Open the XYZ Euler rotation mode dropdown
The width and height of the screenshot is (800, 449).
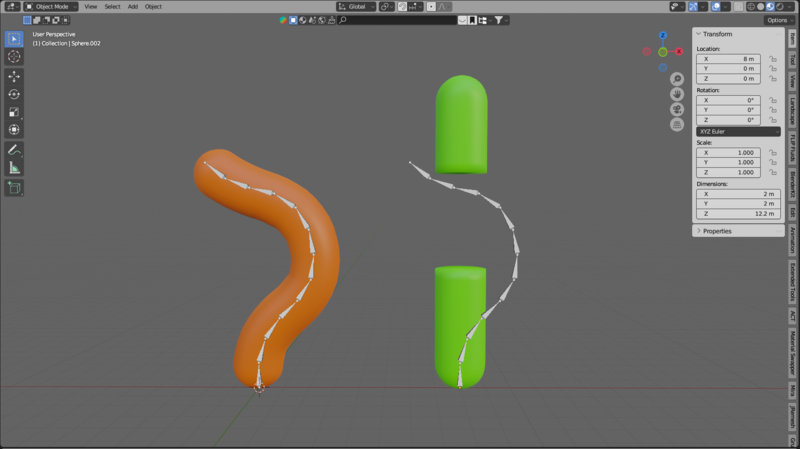(738, 131)
